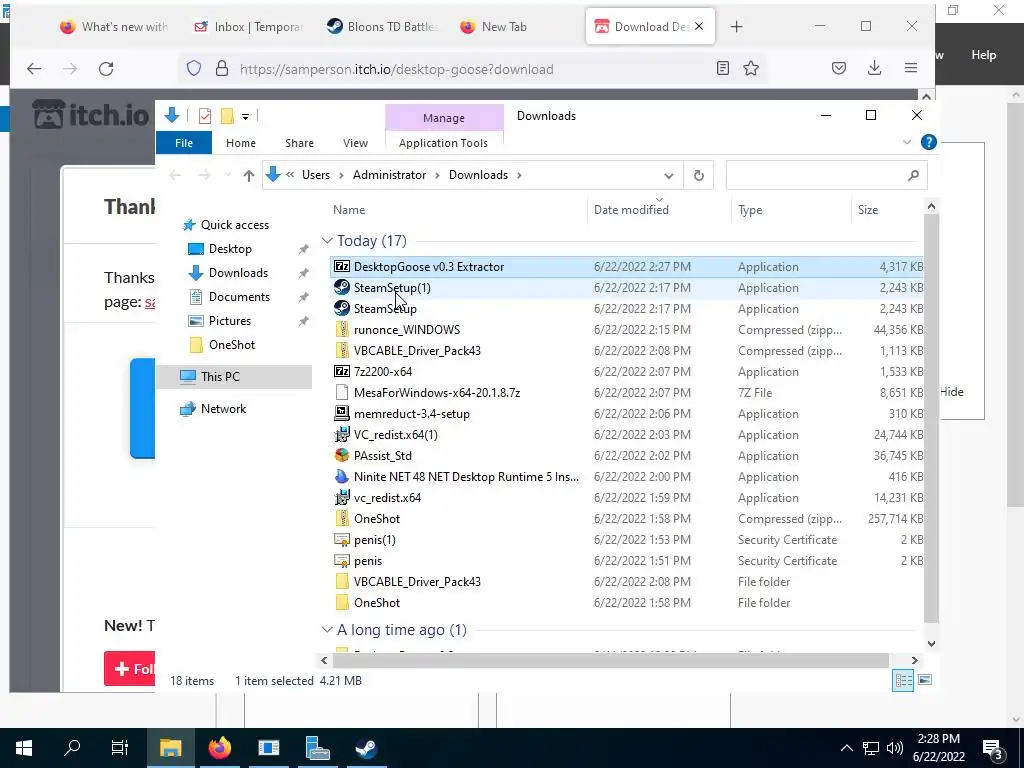Sort by the Date modified column
The height and width of the screenshot is (768, 1024).
(x=659, y=210)
